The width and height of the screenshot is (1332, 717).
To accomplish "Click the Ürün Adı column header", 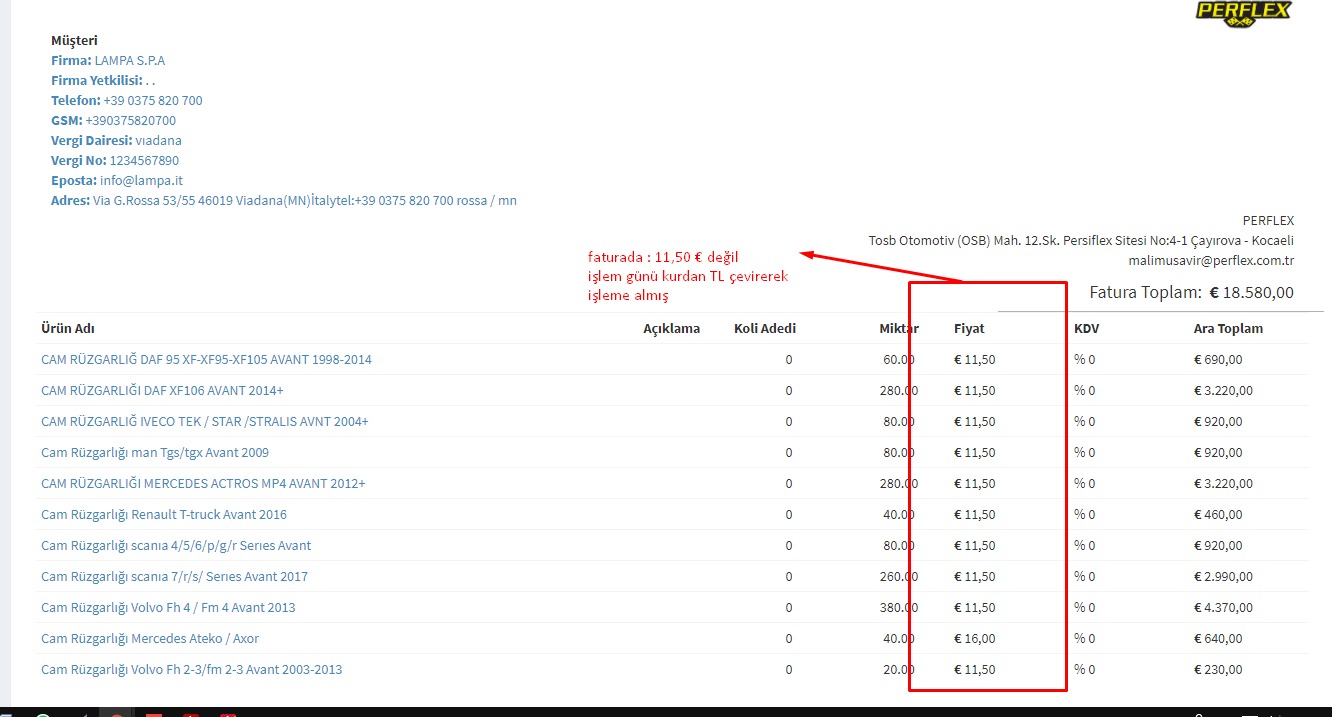I will pos(68,328).
